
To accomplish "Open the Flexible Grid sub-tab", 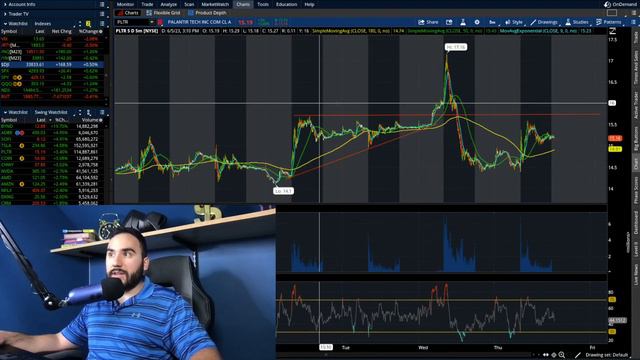I will pos(163,13).
